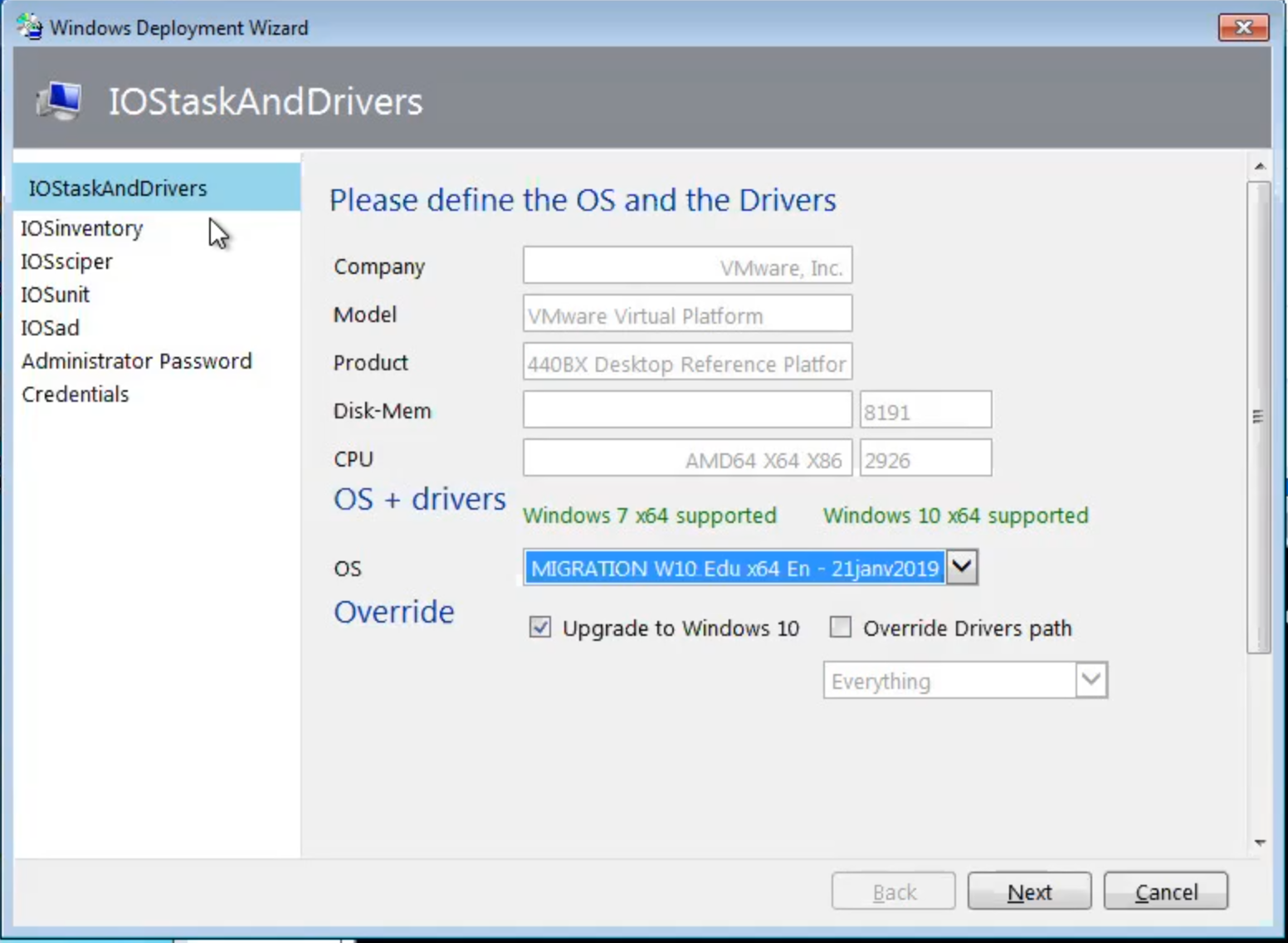Switch to the IOSad step
This screenshot has height=943, width=1288.
[50, 328]
